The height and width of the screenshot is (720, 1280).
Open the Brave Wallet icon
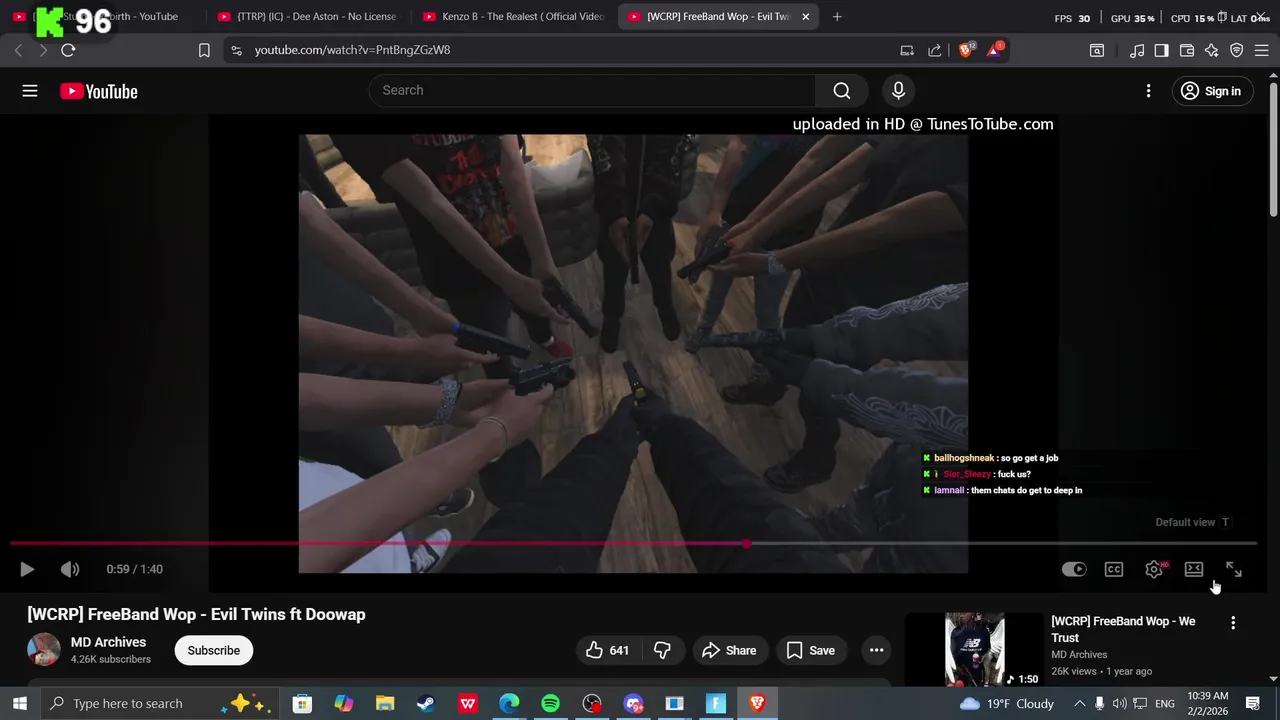click(x=1187, y=50)
